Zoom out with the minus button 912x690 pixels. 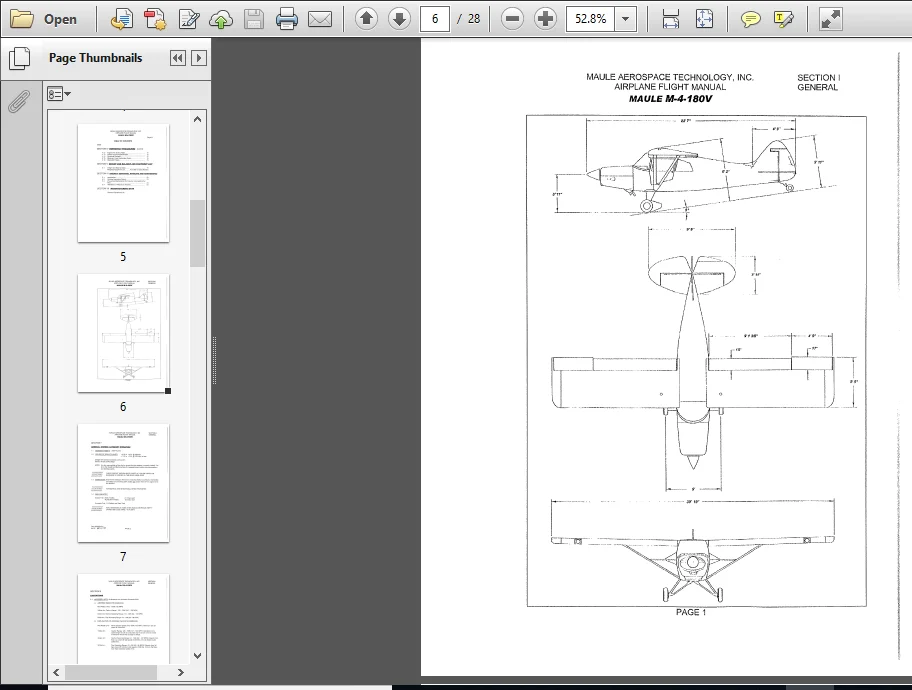[x=512, y=19]
